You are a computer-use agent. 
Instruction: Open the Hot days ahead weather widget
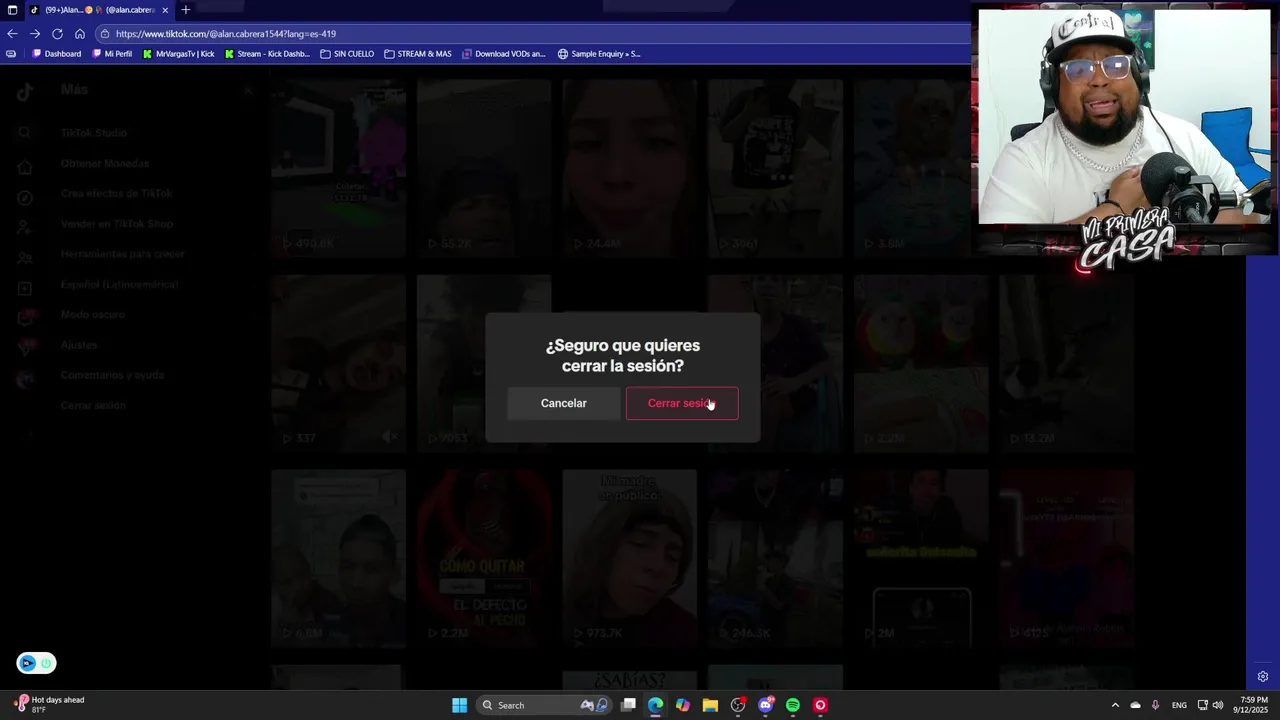pyautogui.click(x=50, y=704)
